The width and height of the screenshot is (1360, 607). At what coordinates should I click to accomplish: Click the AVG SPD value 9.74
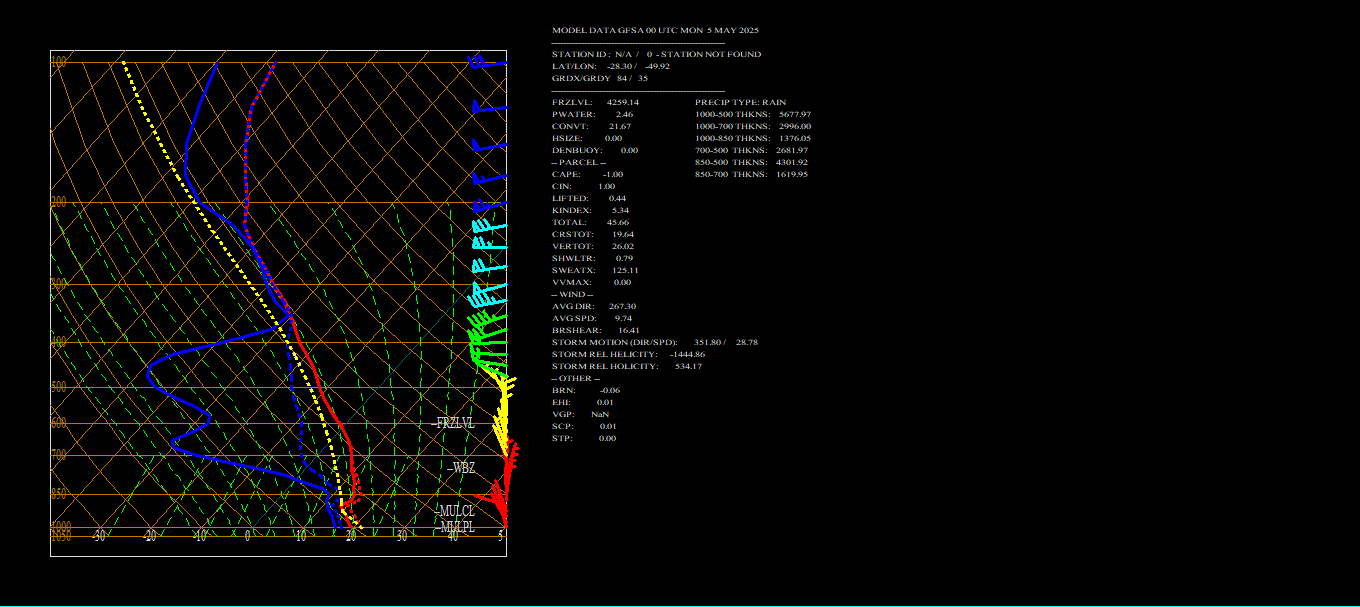pos(623,318)
